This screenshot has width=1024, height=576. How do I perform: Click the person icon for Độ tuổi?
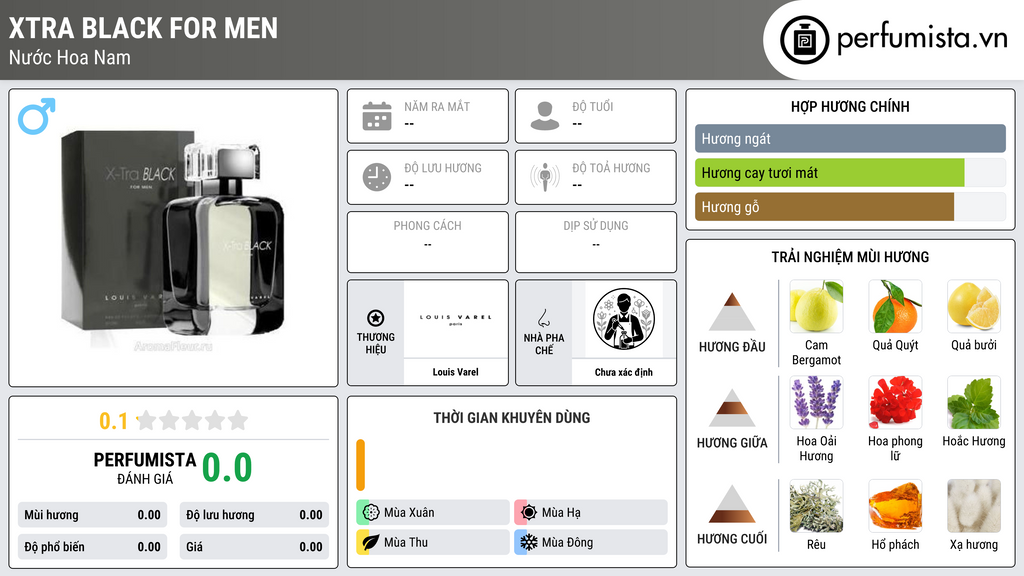545,116
